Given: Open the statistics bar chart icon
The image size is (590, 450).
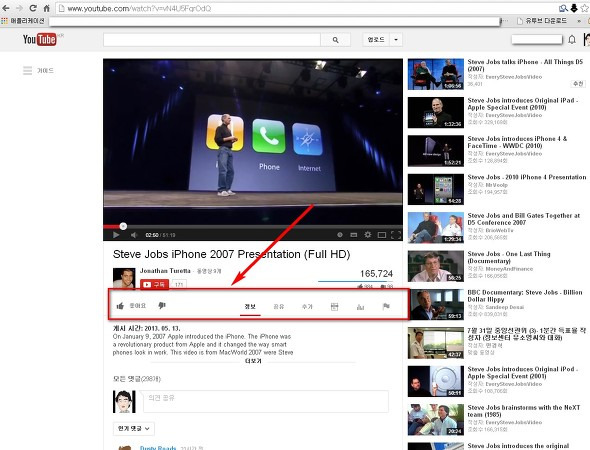Looking at the screenshot, I should pos(360,307).
